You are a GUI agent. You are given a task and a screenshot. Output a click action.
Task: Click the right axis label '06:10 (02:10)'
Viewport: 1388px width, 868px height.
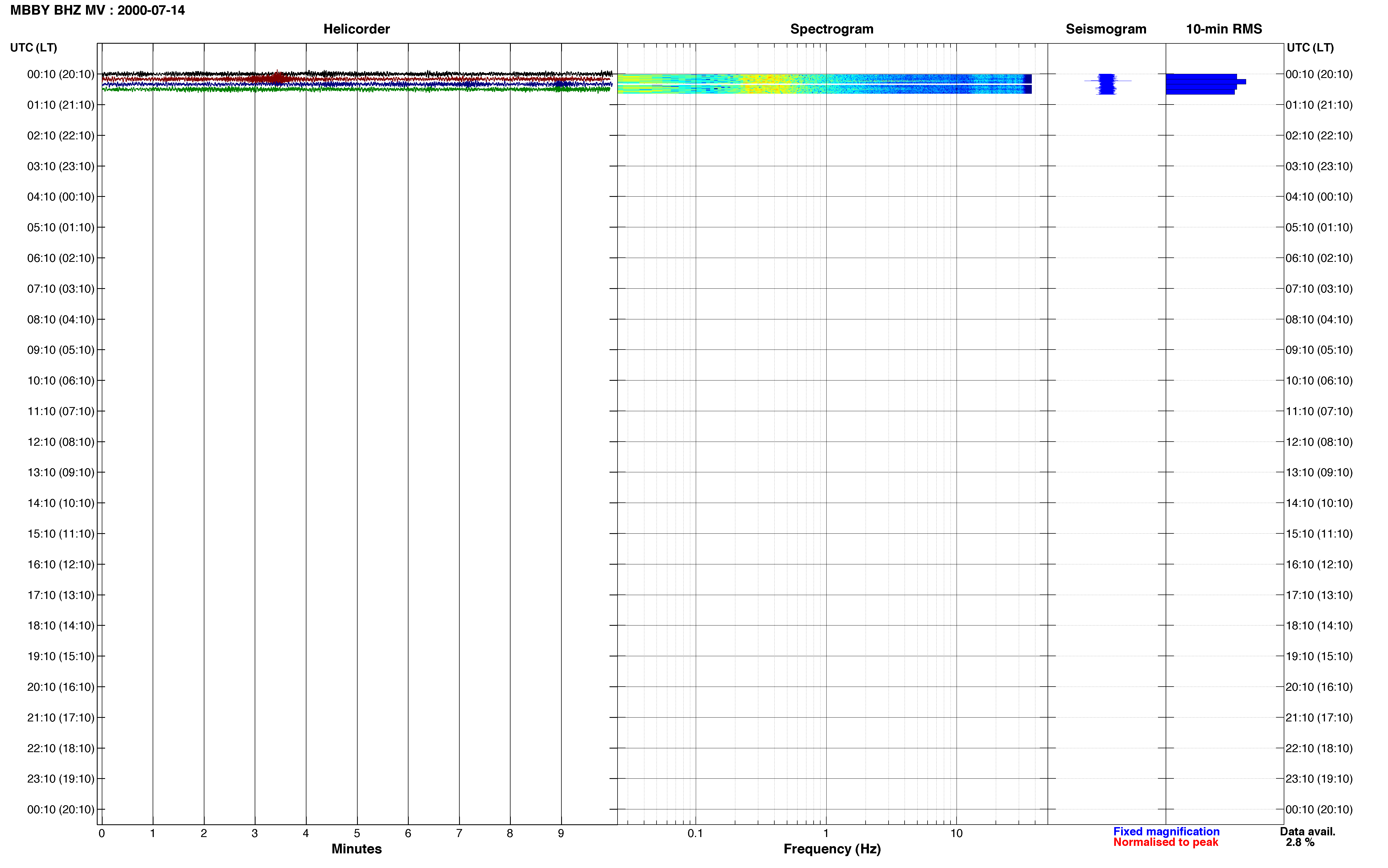click(x=1319, y=258)
